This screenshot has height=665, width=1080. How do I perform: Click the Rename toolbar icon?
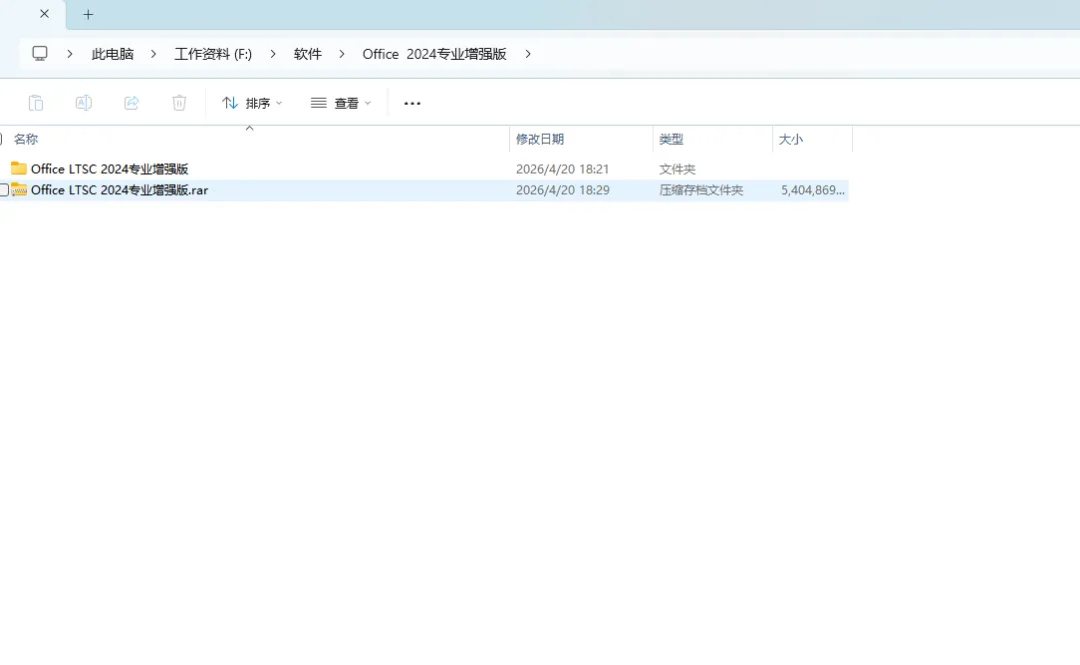click(x=83, y=103)
